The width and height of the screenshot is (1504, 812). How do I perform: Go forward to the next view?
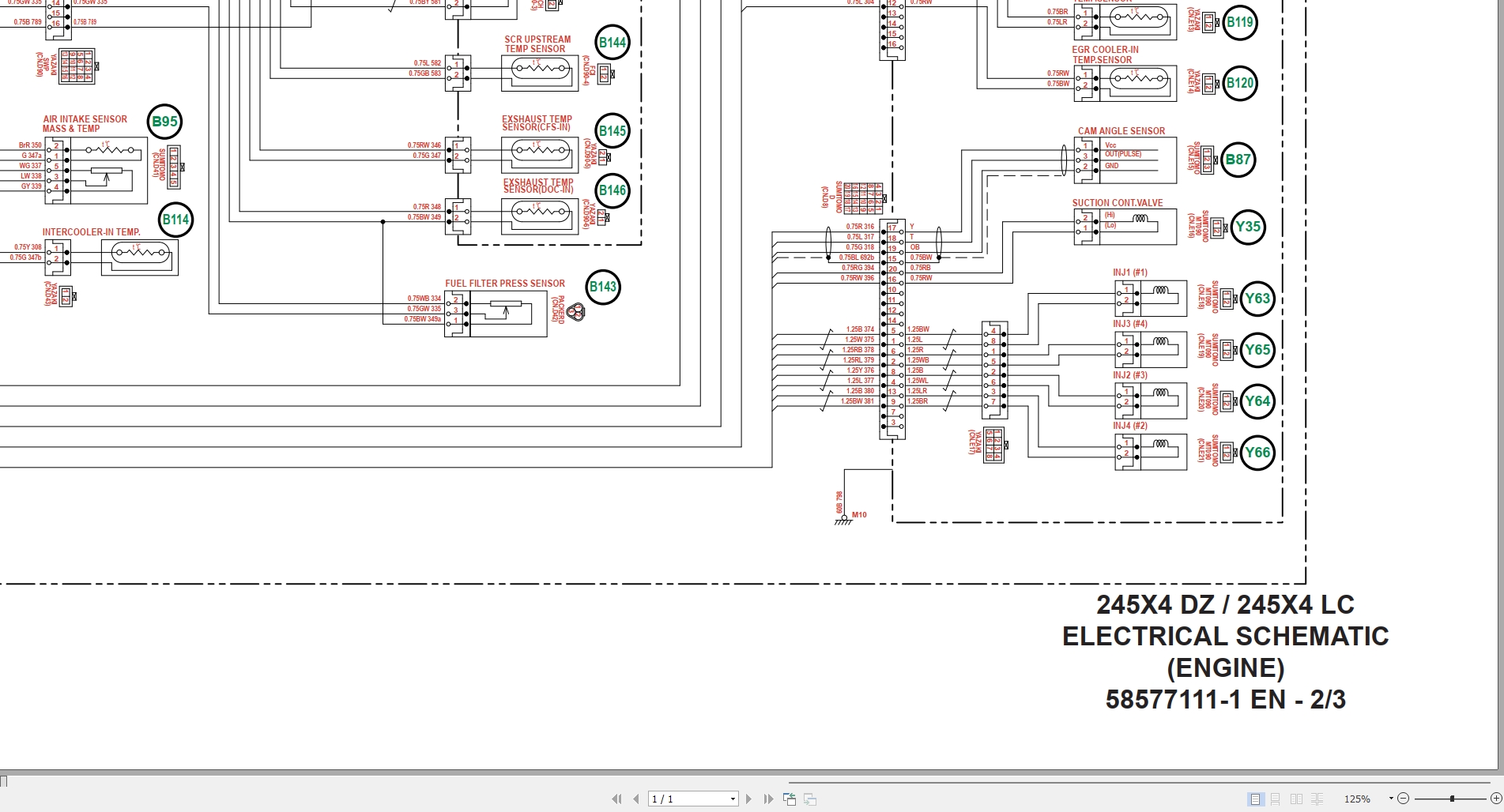click(809, 799)
